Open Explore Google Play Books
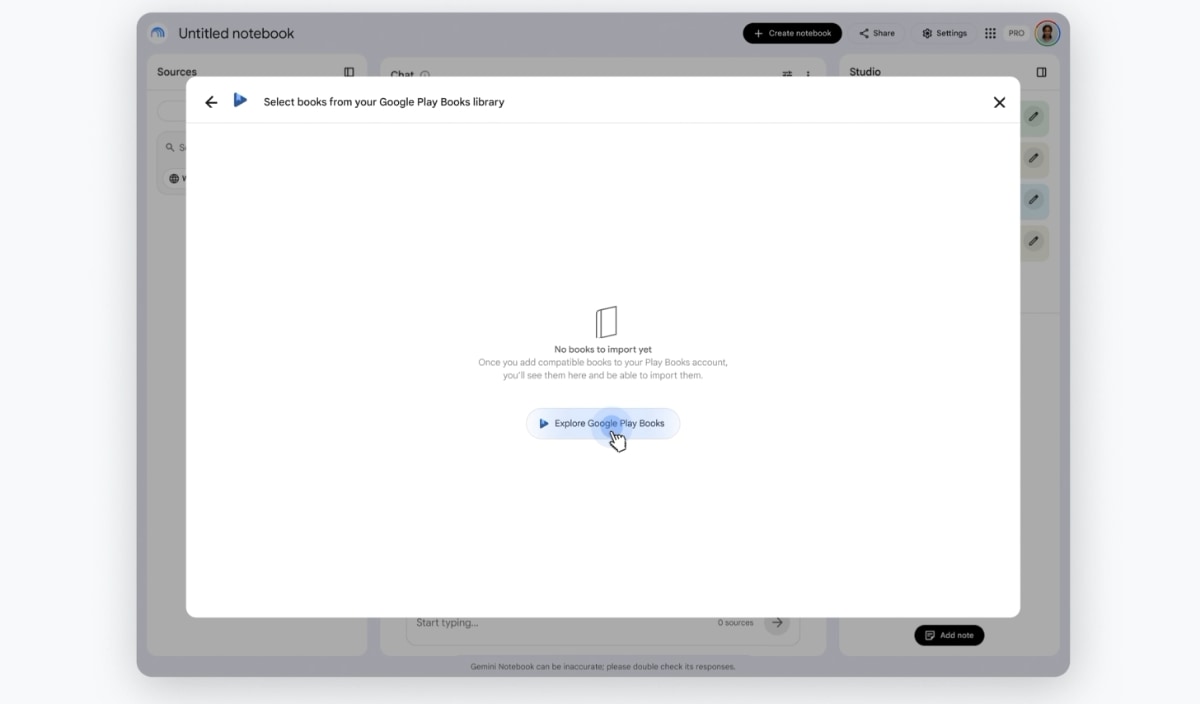 [x=603, y=423]
